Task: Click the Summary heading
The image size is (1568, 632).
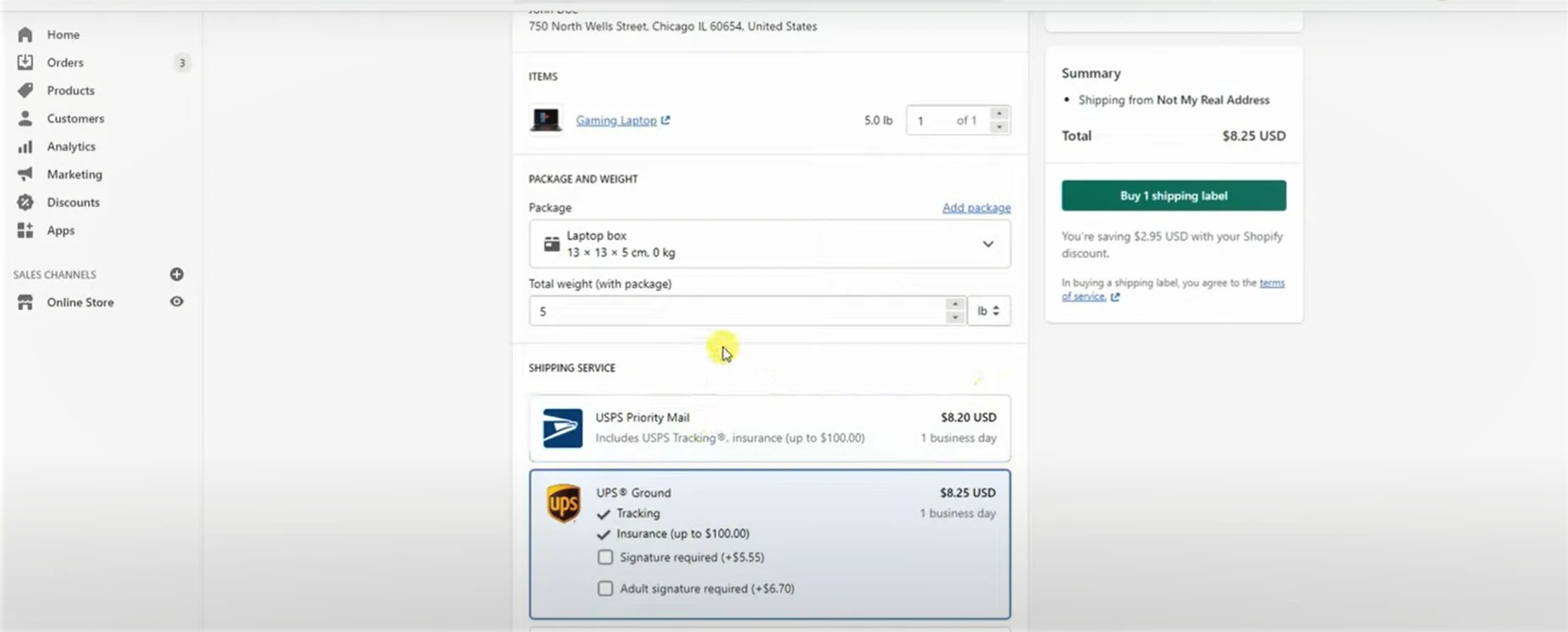Action: click(x=1091, y=74)
